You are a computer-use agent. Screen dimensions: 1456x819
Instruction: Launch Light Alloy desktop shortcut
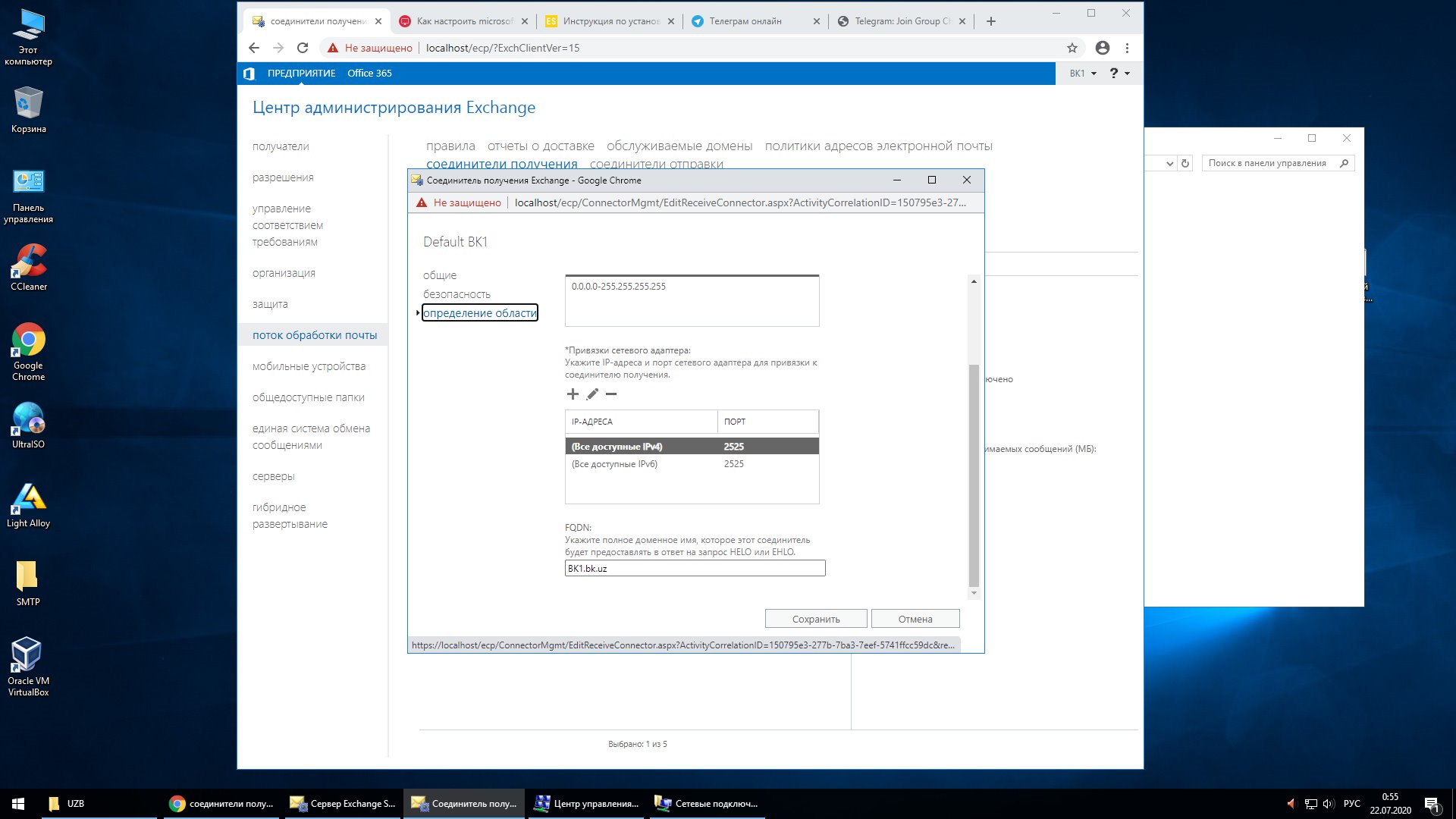(x=28, y=504)
